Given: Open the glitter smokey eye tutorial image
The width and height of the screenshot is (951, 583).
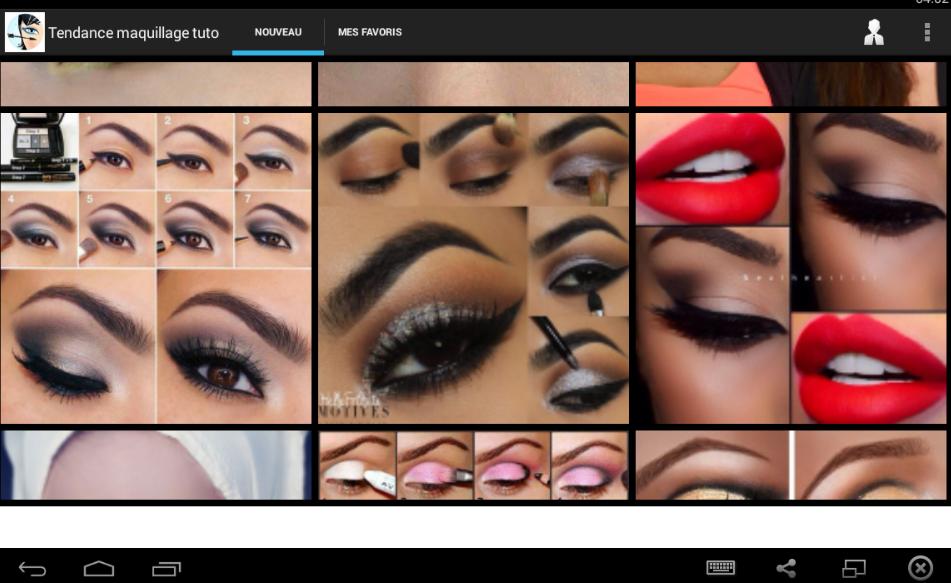Looking at the screenshot, I should 472,266.
